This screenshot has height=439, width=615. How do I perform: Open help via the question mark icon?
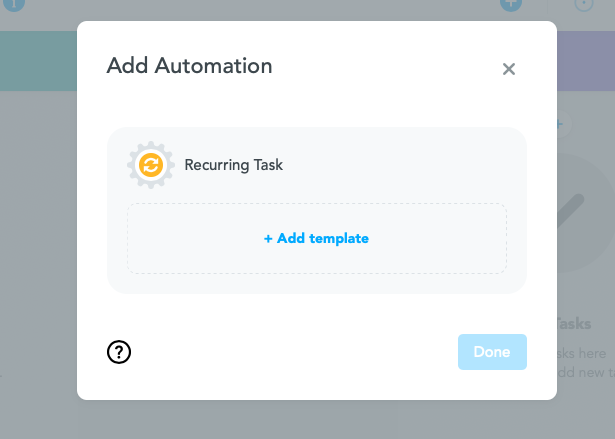point(119,352)
